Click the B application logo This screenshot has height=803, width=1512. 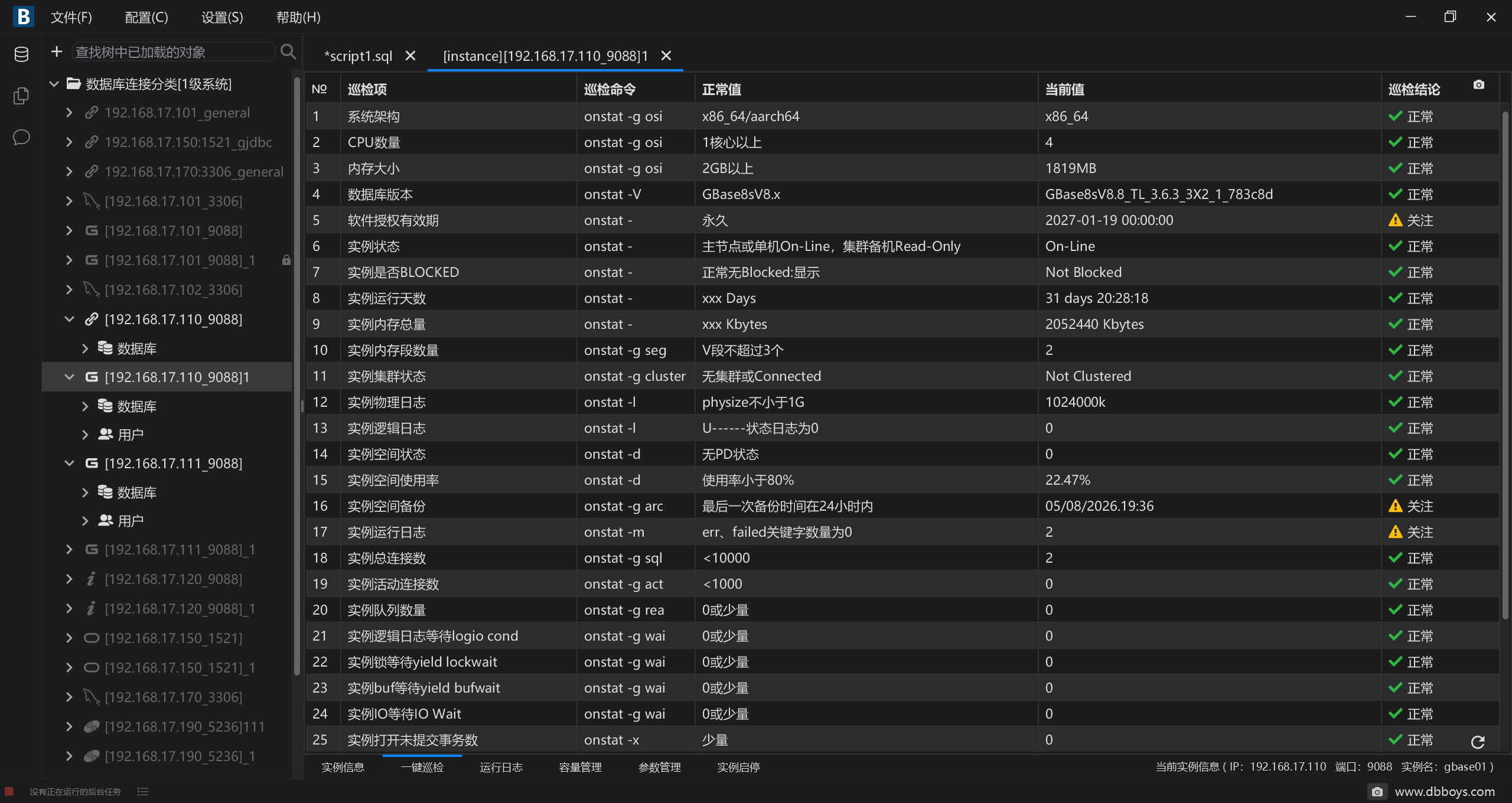click(24, 17)
